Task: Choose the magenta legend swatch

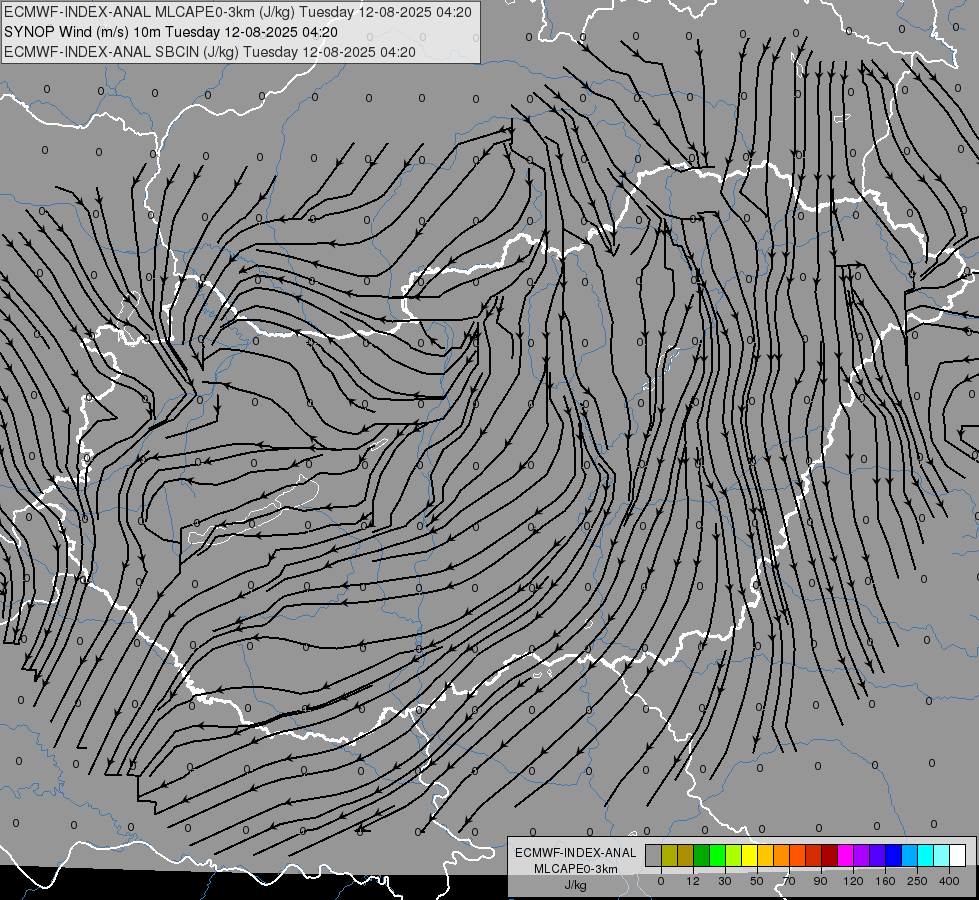Action: tap(845, 855)
